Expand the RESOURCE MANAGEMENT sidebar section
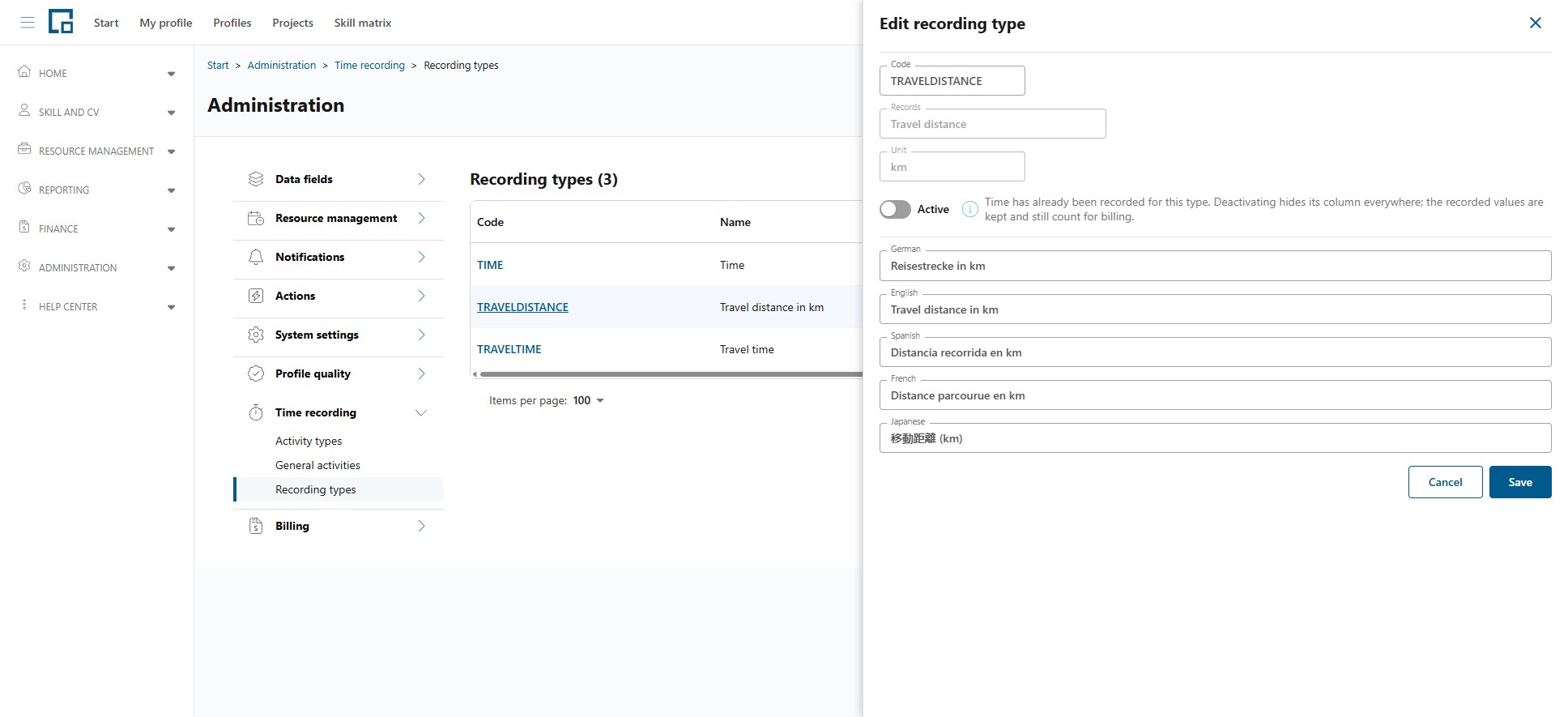 171,152
